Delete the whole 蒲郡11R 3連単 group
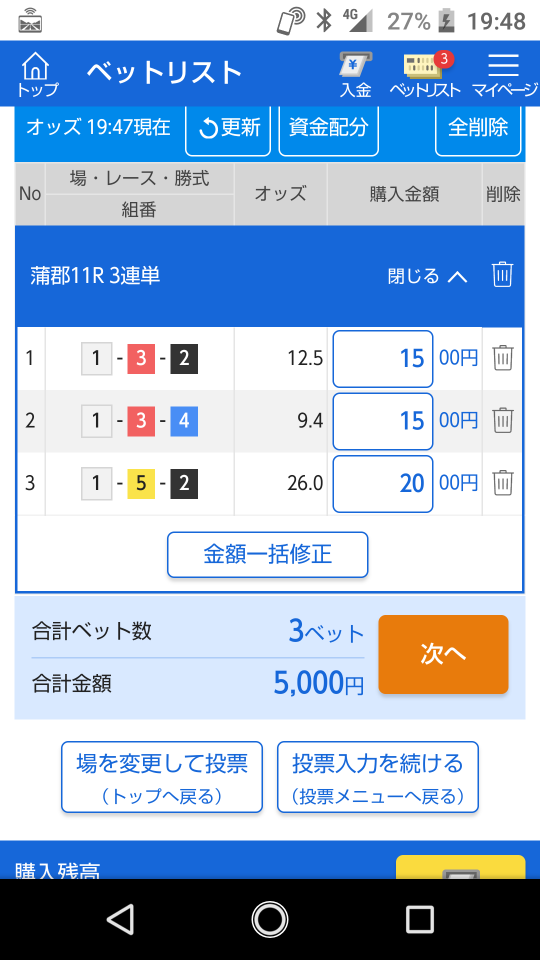This screenshot has height=960, width=540. [x=502, y=275]
